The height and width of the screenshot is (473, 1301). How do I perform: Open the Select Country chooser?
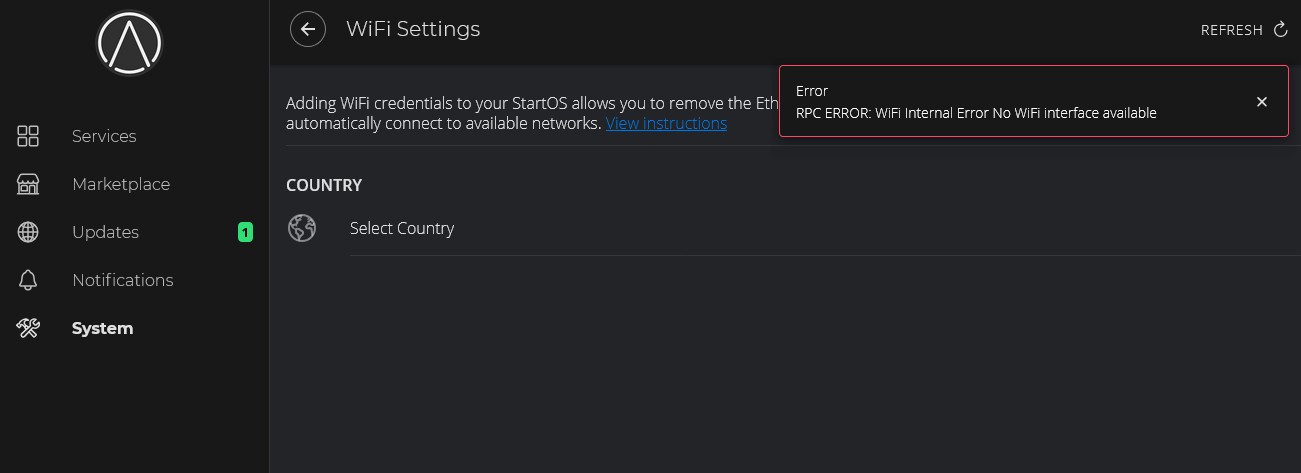tap(402, 228)
